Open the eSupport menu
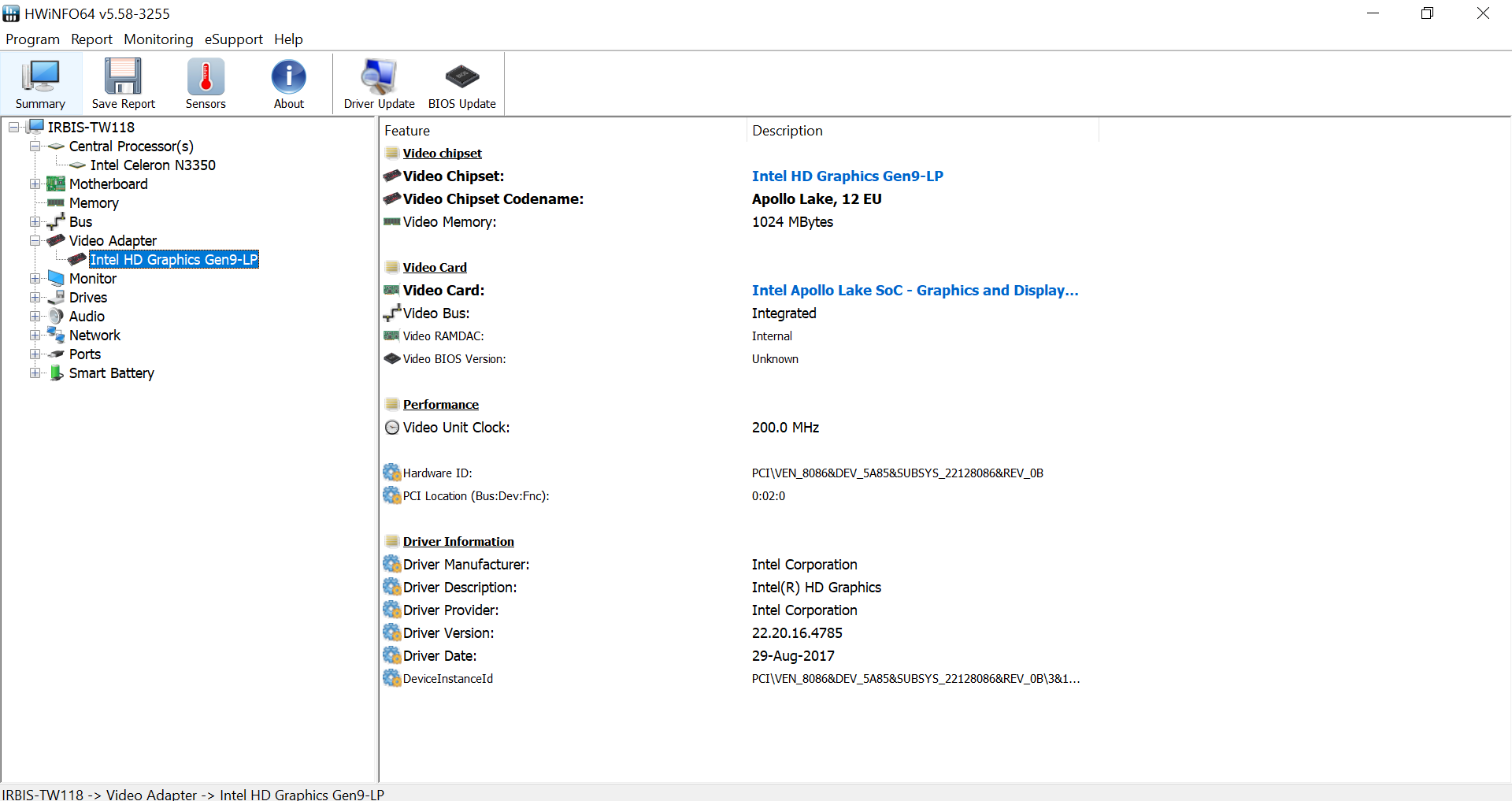 pos(233,39)
